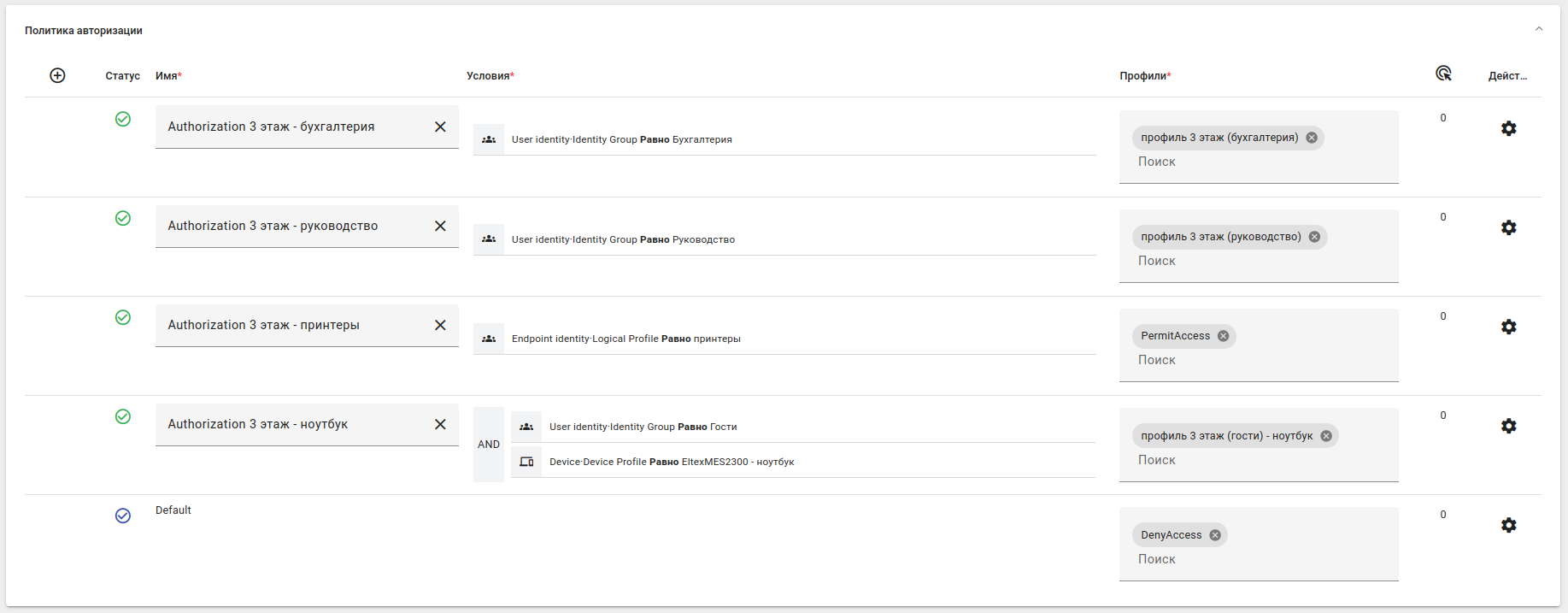Screen dimensions: 1568x613
Task: Collapse the Политика авторизации section
Action: (x=1538, y=29)
